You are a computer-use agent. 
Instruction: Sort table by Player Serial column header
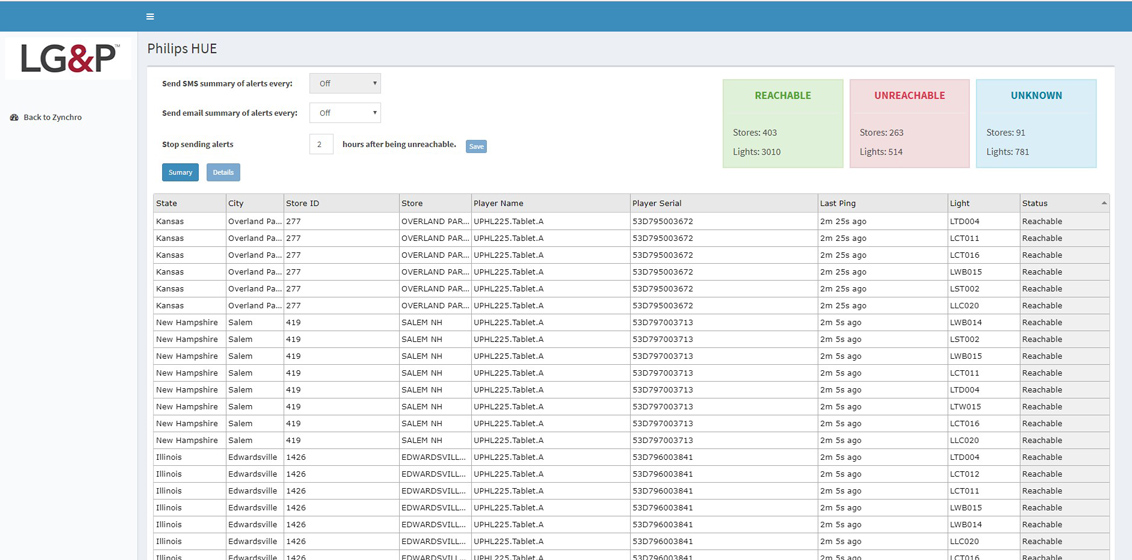723,204
